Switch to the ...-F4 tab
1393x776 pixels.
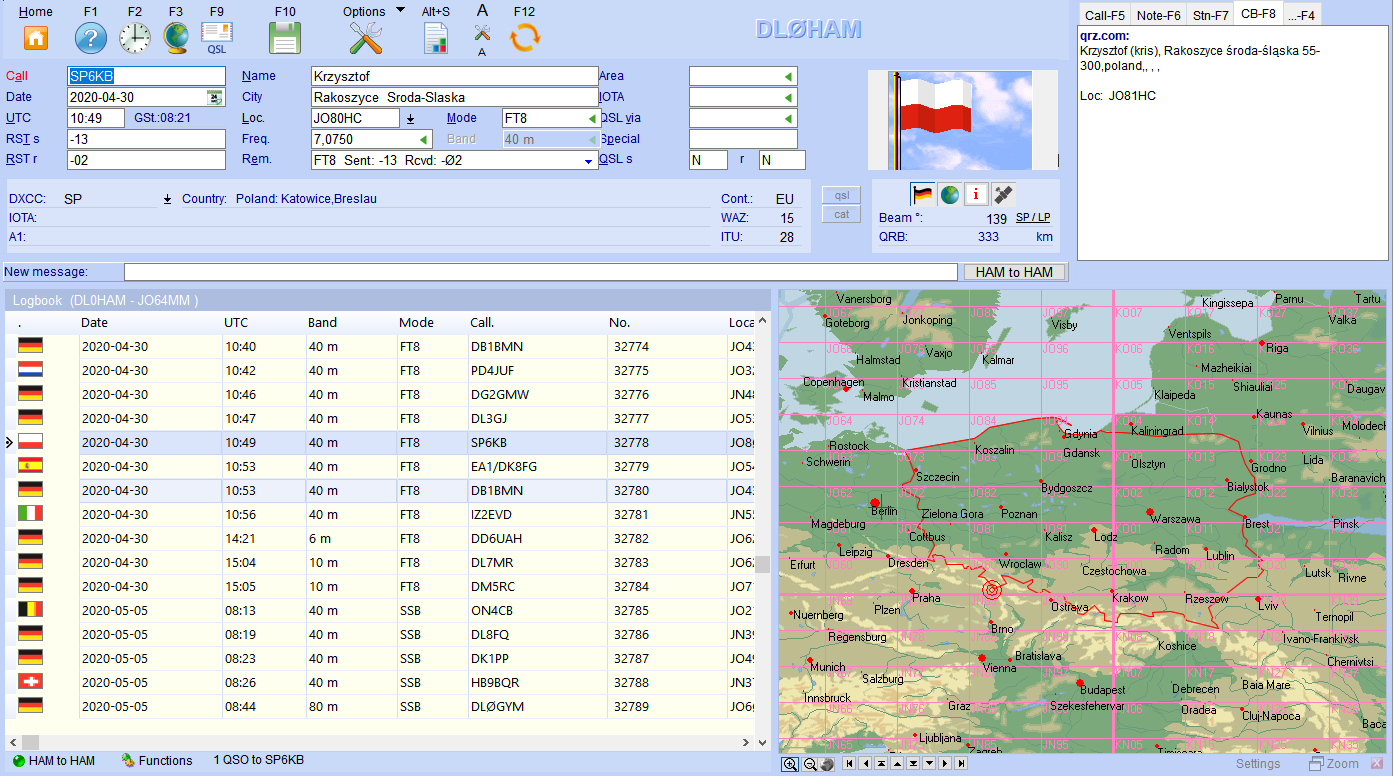(1302, 15)
